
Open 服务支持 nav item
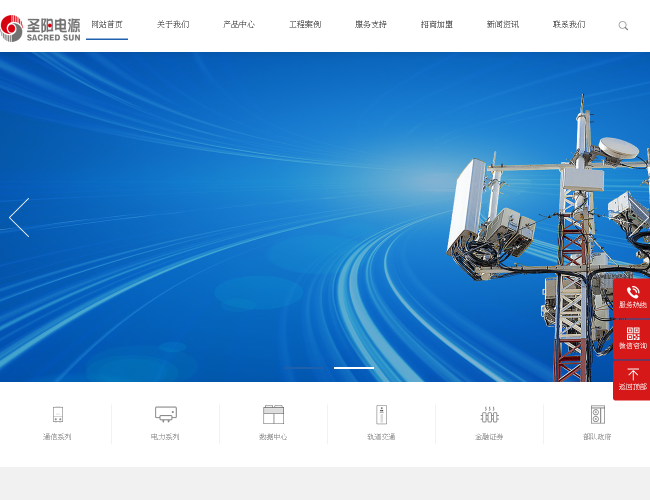click(x=371, y=24)
